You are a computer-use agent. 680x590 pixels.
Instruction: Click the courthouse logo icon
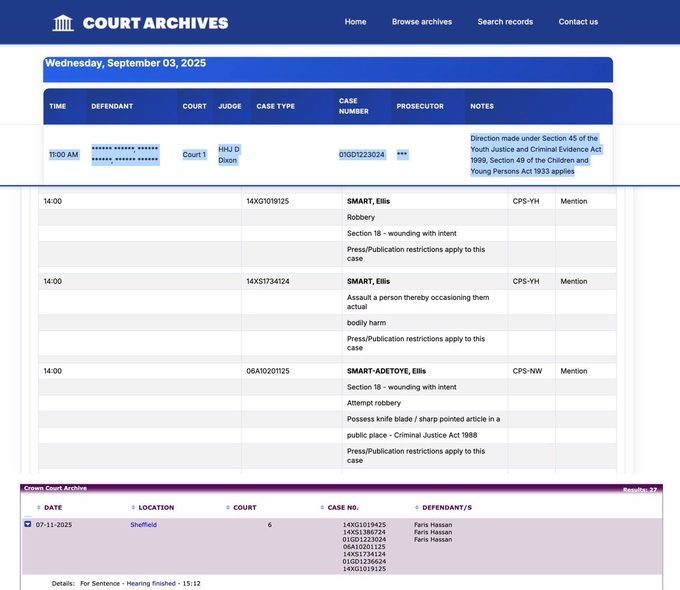pyautogui.click(x=63, y=23)
